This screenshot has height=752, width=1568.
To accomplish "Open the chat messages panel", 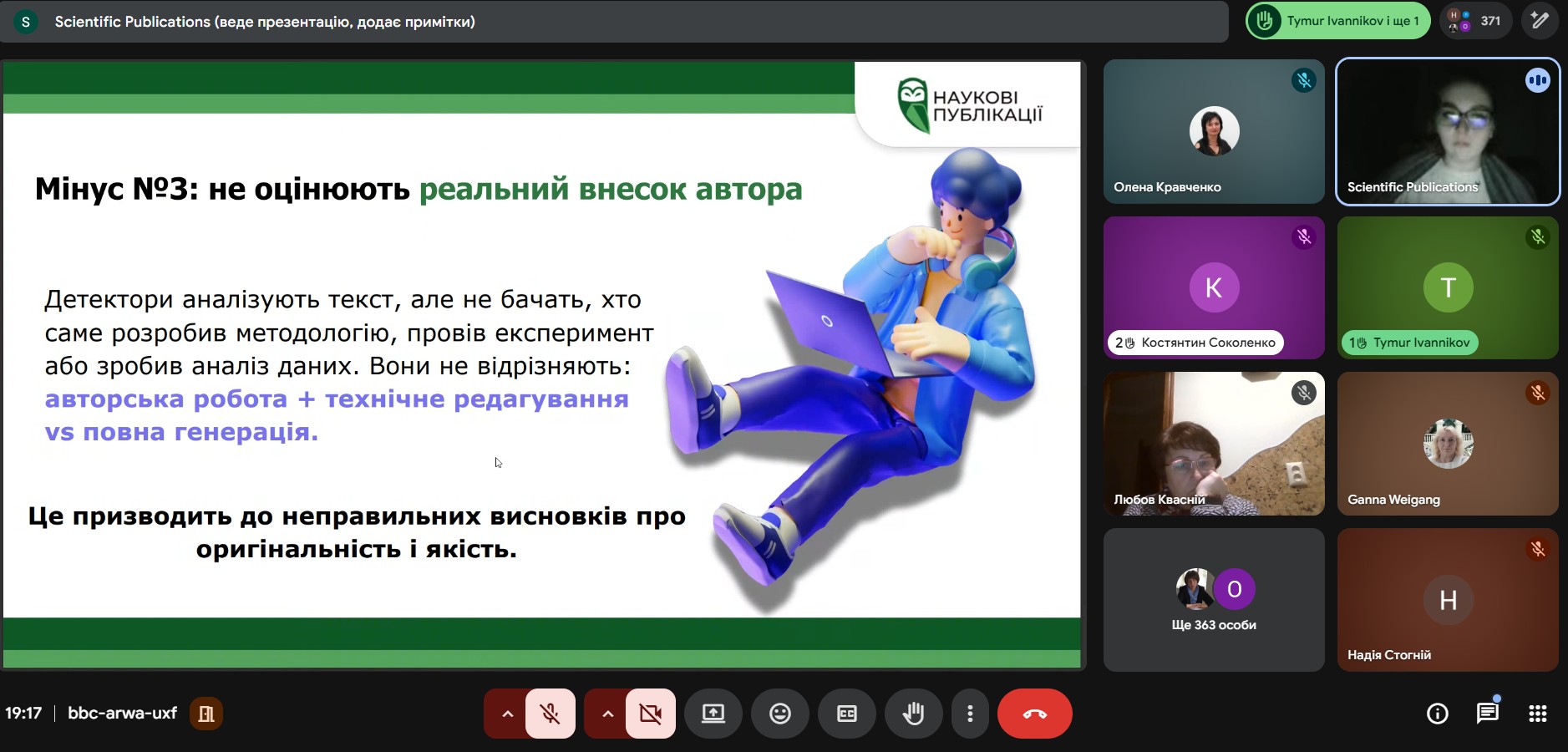I will tap(1487, 714).
